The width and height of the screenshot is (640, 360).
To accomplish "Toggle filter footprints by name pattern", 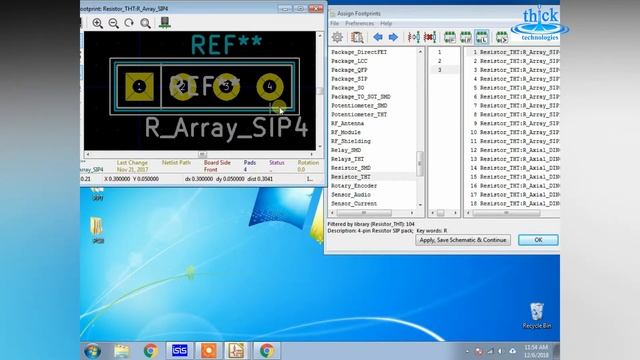I will [x=502, y=37].
